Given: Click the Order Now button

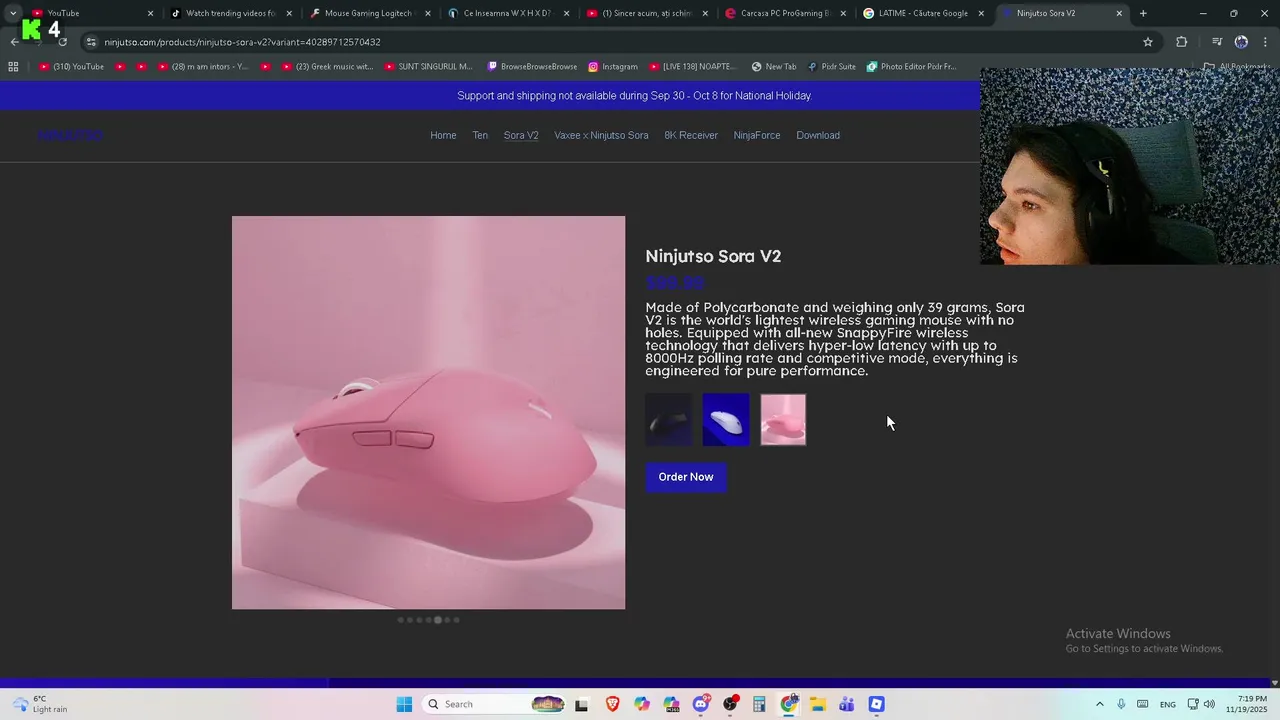Looking at the screenshot, I should pos(686,477).
